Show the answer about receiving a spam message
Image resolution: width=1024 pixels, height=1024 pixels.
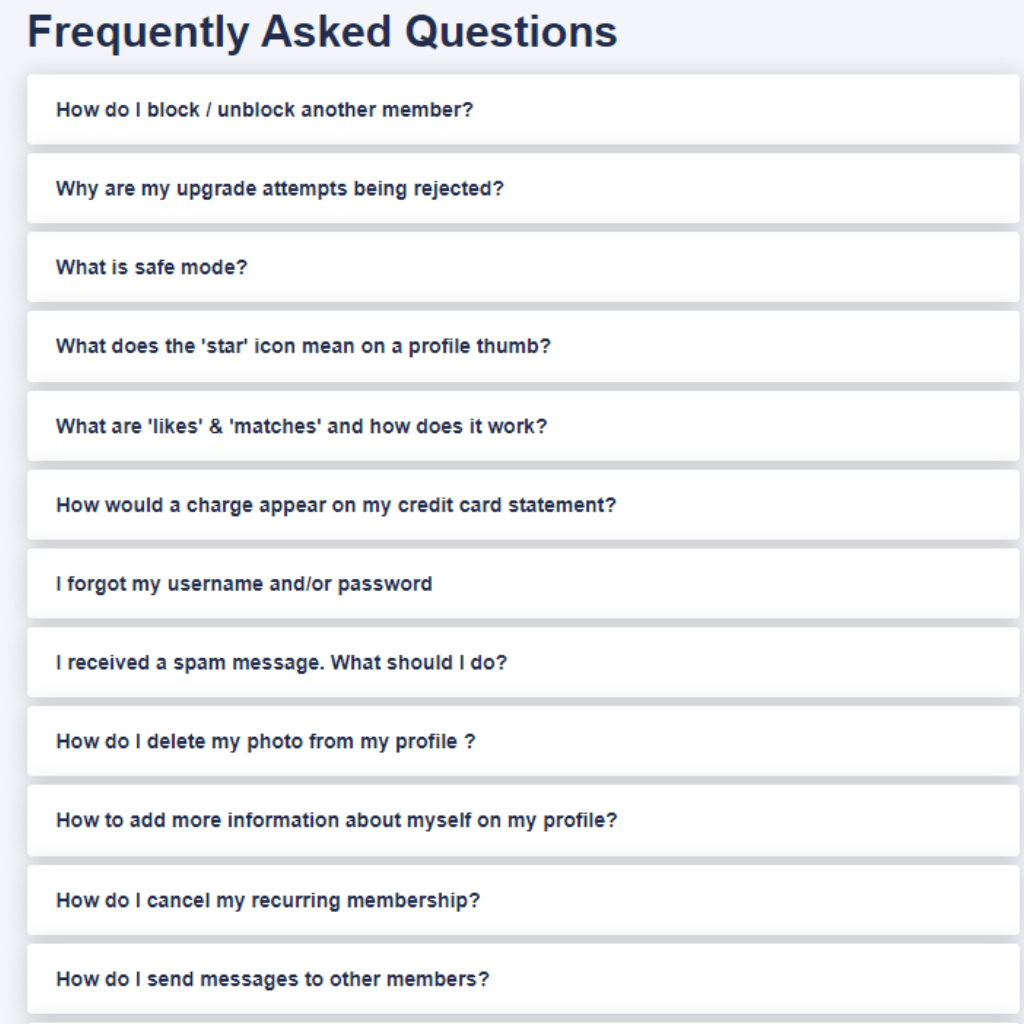[281, 663]
